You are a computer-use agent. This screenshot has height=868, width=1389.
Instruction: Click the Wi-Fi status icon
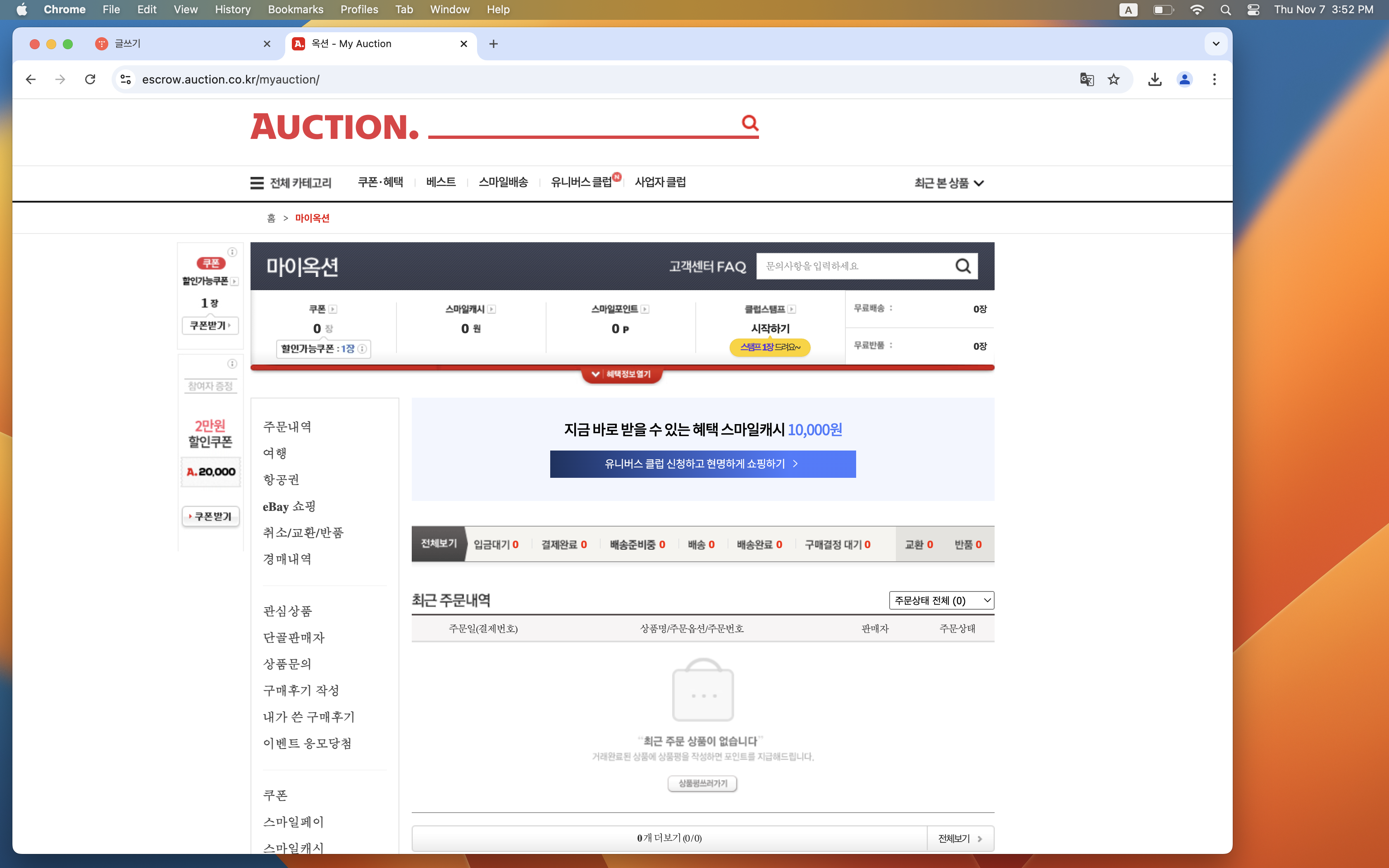1197,10
